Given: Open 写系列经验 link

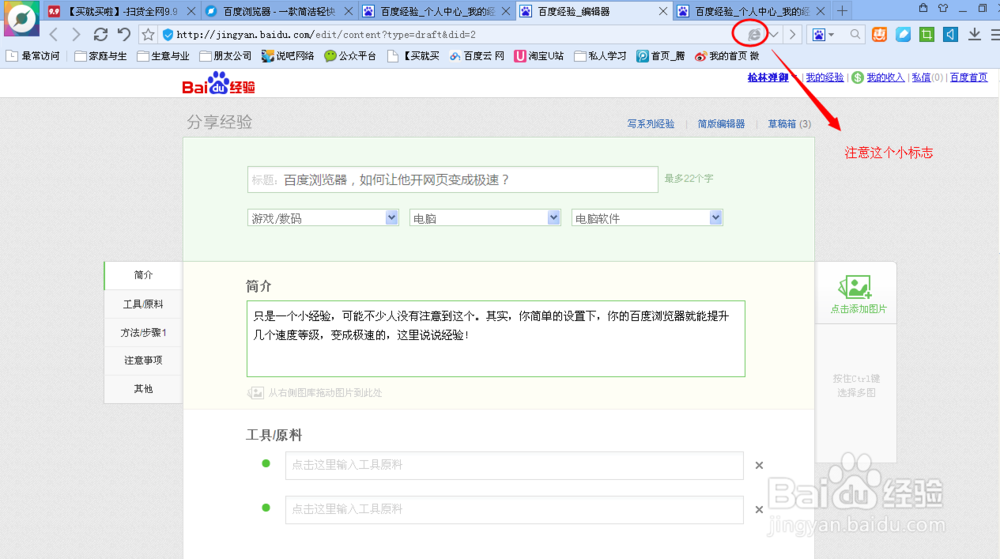Looking at the screenshot, I should 651,124.
